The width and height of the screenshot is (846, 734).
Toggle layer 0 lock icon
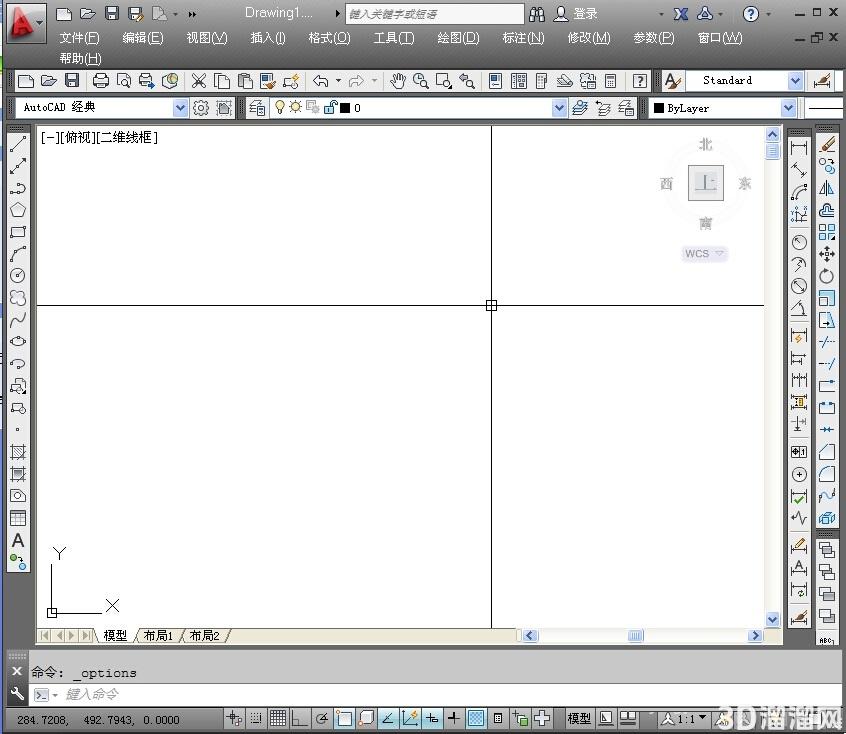point(330,107)
